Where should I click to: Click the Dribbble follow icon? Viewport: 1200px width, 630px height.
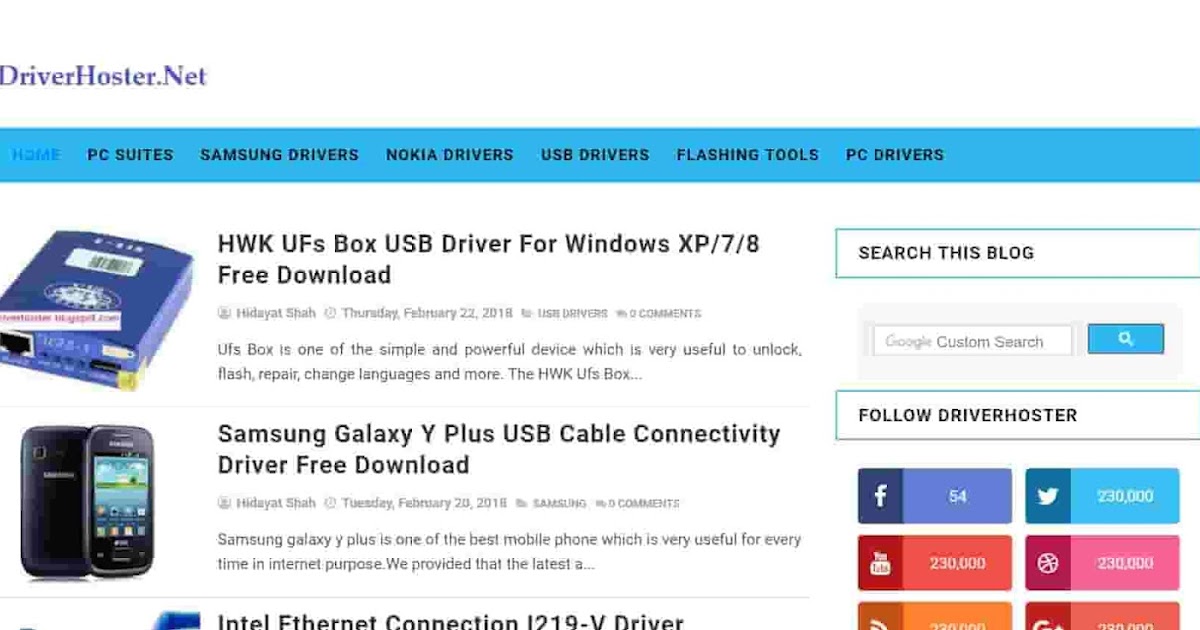point(1047,563)
